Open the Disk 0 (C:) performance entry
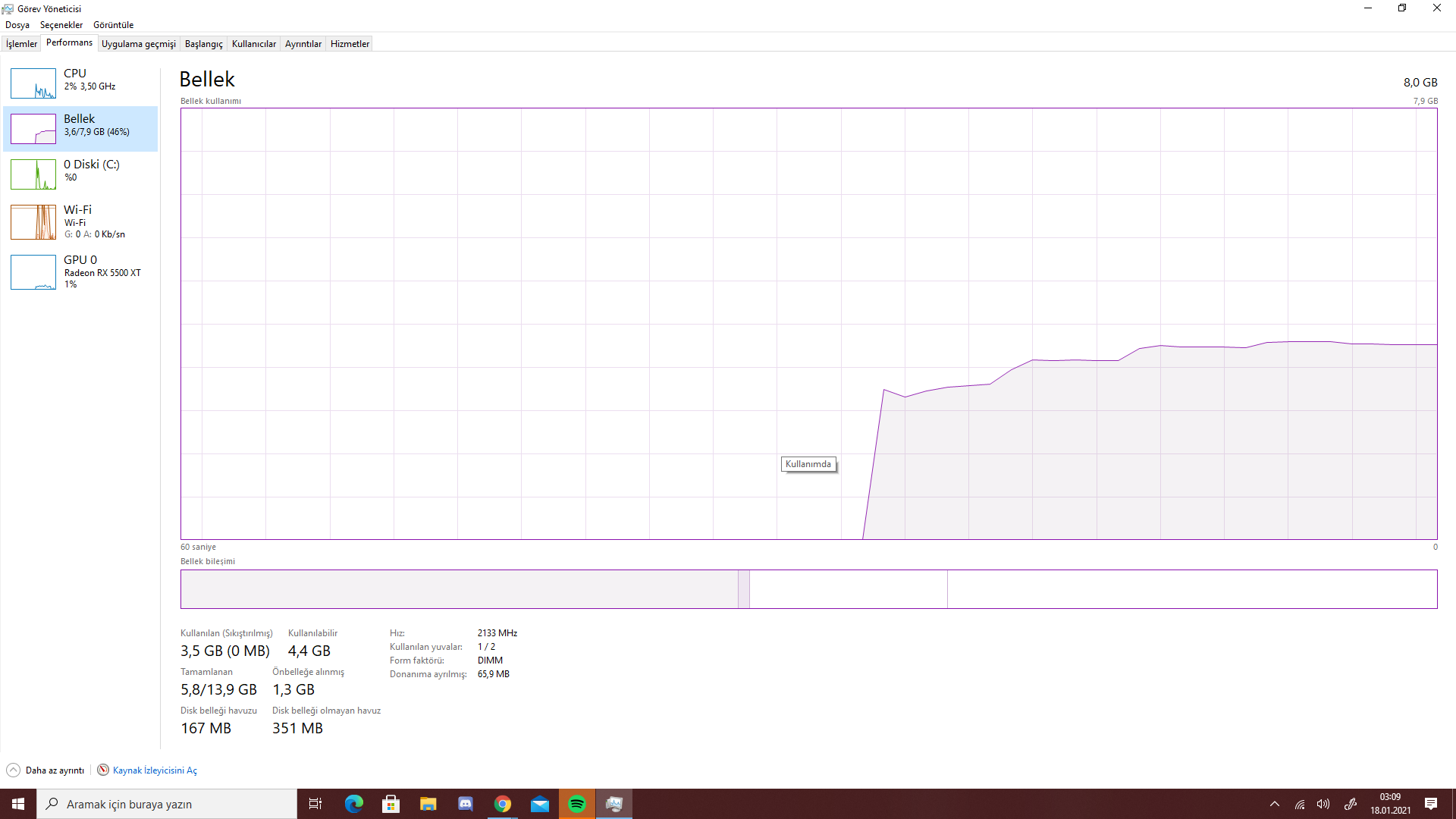The width and height of the screenshot is (1456, 819). coord(80,173)
